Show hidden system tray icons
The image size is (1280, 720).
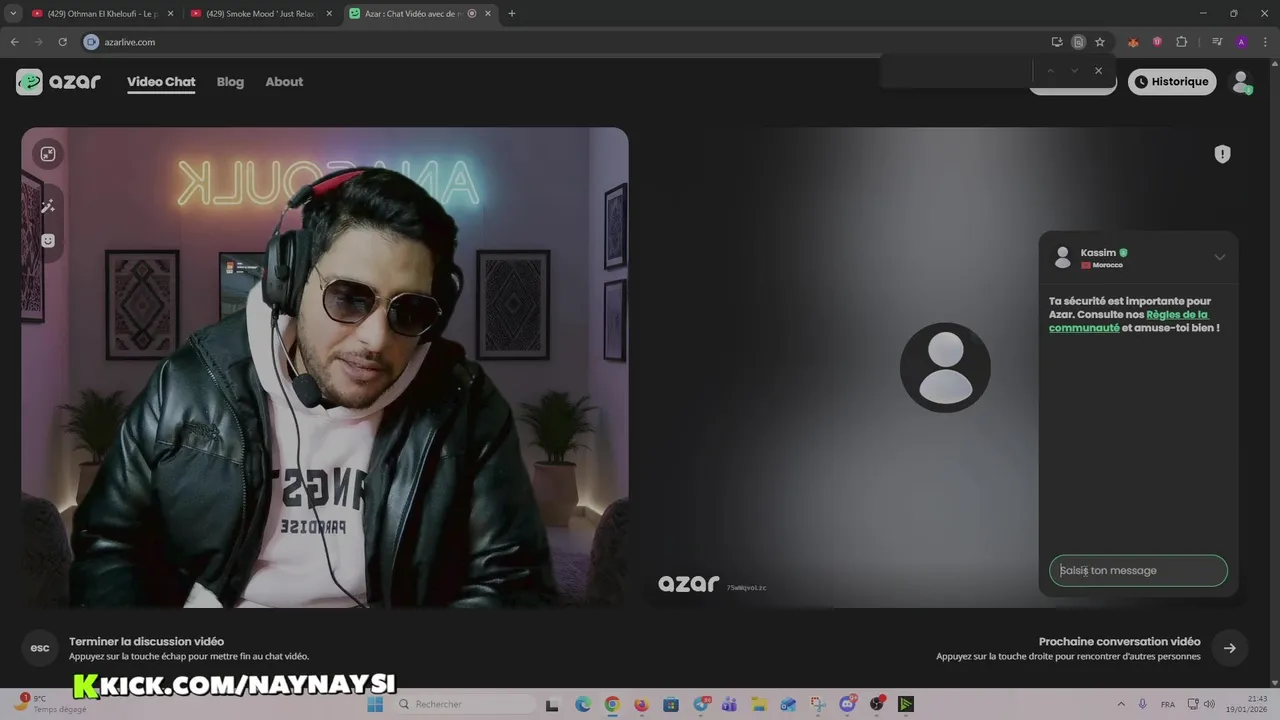coord(1121,704)
